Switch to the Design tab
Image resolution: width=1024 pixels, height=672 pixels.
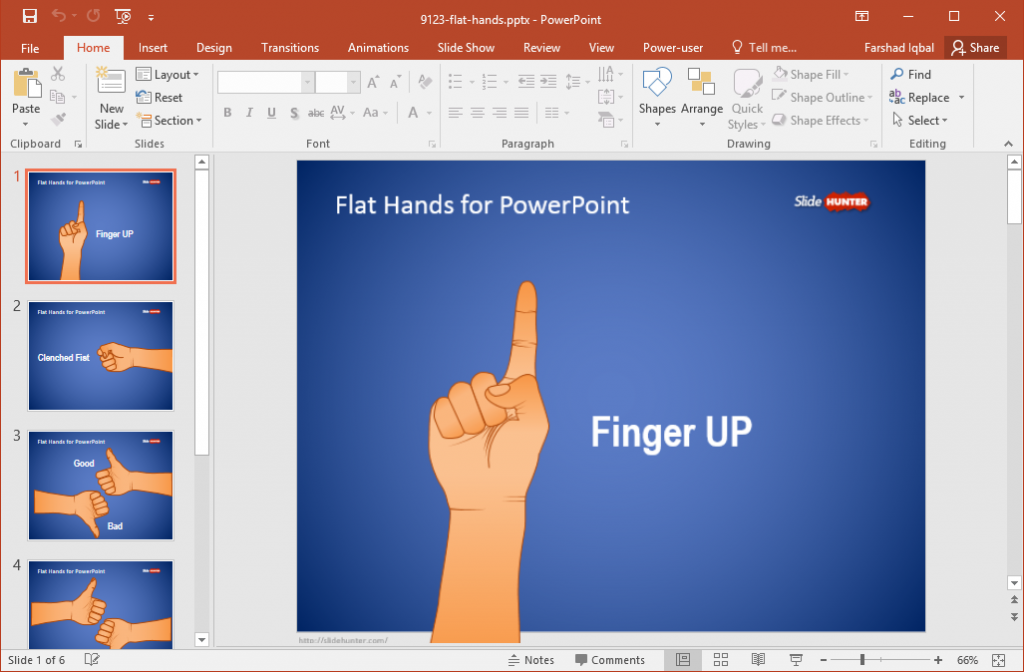click(213, 47)
